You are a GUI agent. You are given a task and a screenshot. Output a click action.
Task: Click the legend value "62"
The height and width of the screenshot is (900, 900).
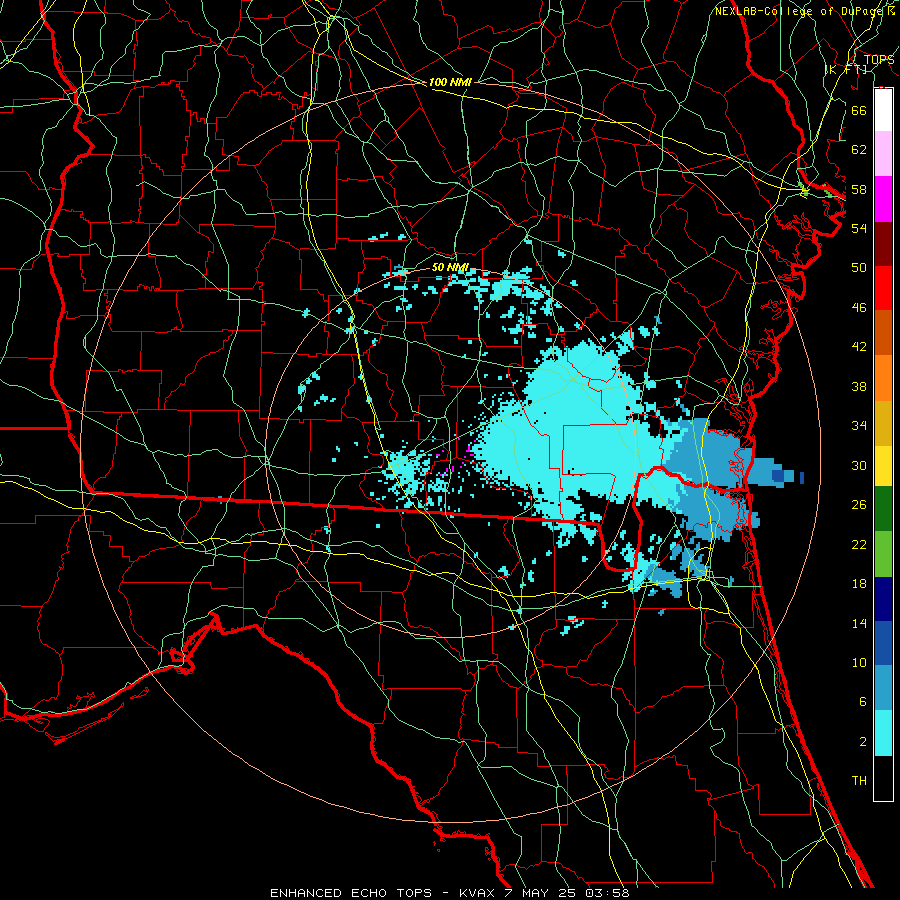tap(859, 150)
